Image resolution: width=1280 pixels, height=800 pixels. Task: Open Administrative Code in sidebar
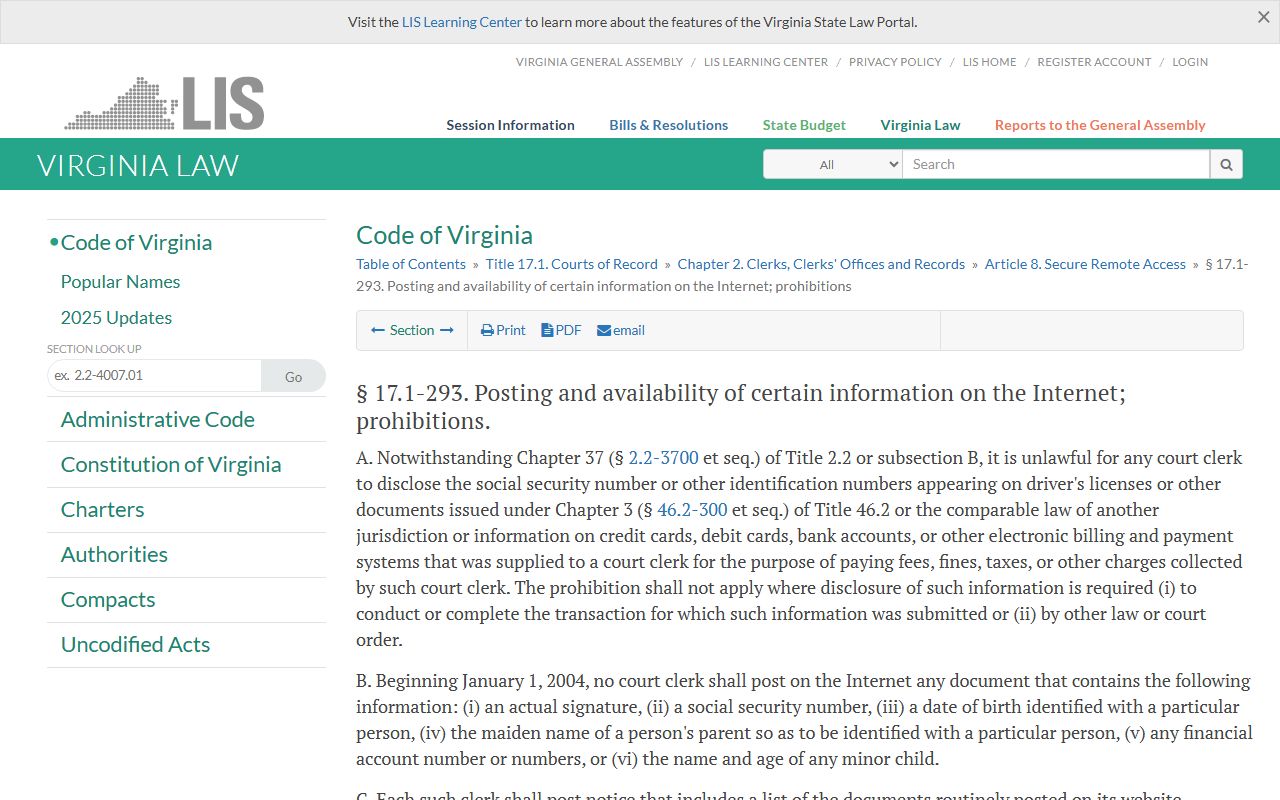pos(158,420)
